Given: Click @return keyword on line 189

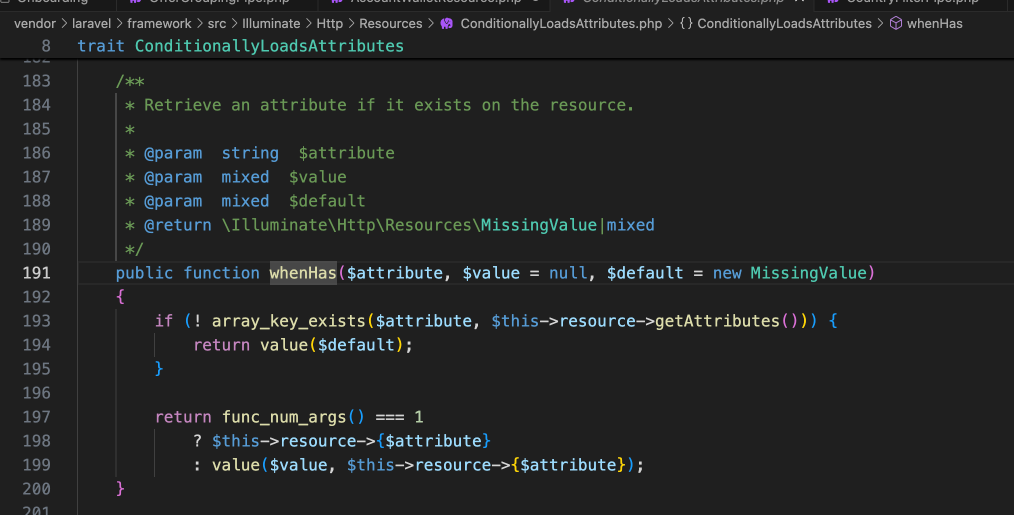Looking at the screenshot, I should coord(178,225).
